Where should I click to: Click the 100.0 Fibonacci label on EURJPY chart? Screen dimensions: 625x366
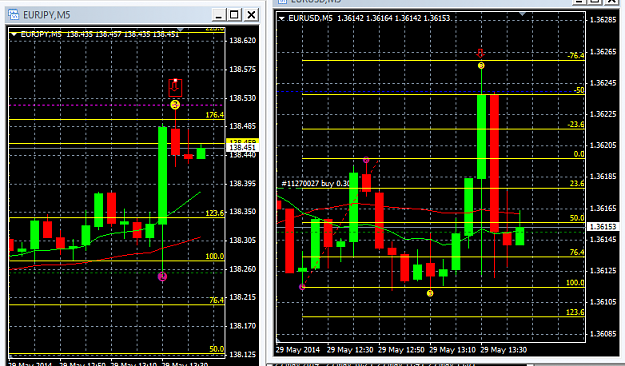(214, 256)
